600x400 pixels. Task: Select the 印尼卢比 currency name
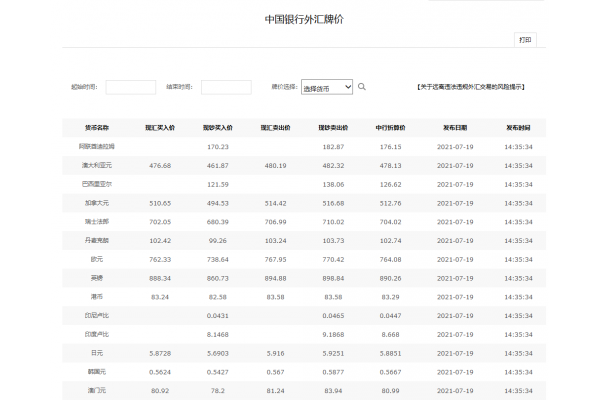coord(97,315)
